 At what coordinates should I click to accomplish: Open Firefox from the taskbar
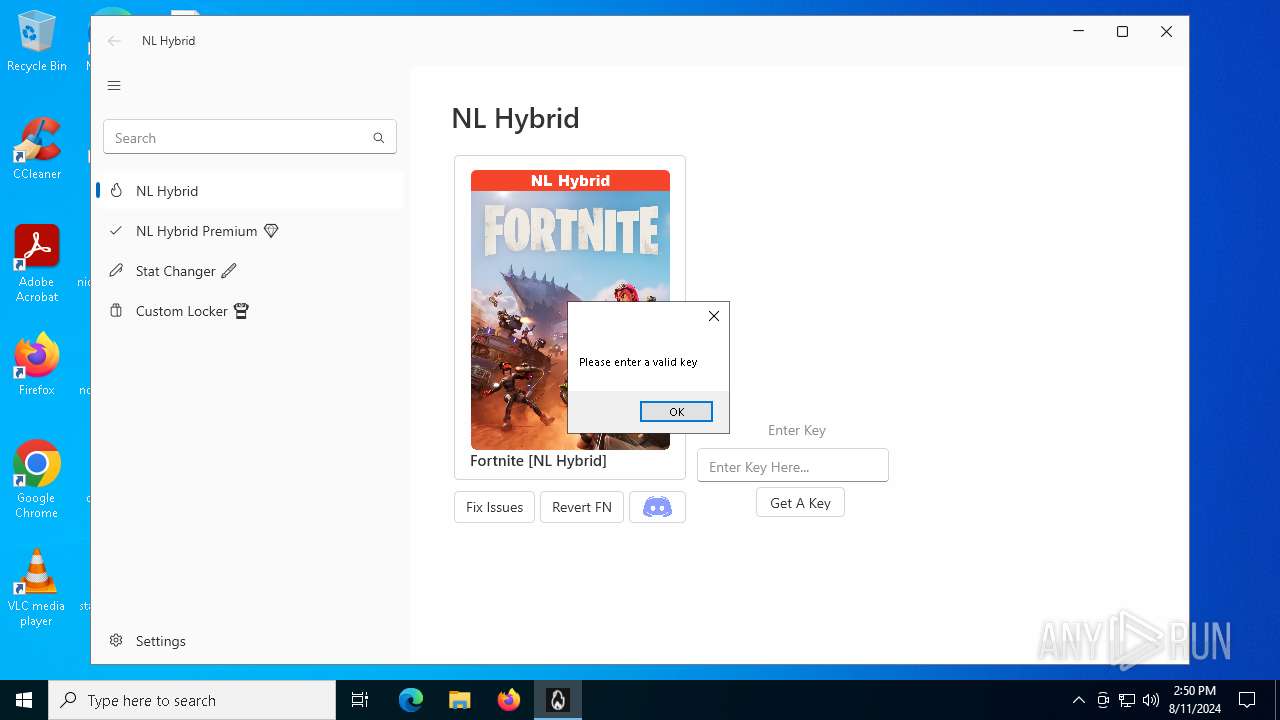coord(509,700)
